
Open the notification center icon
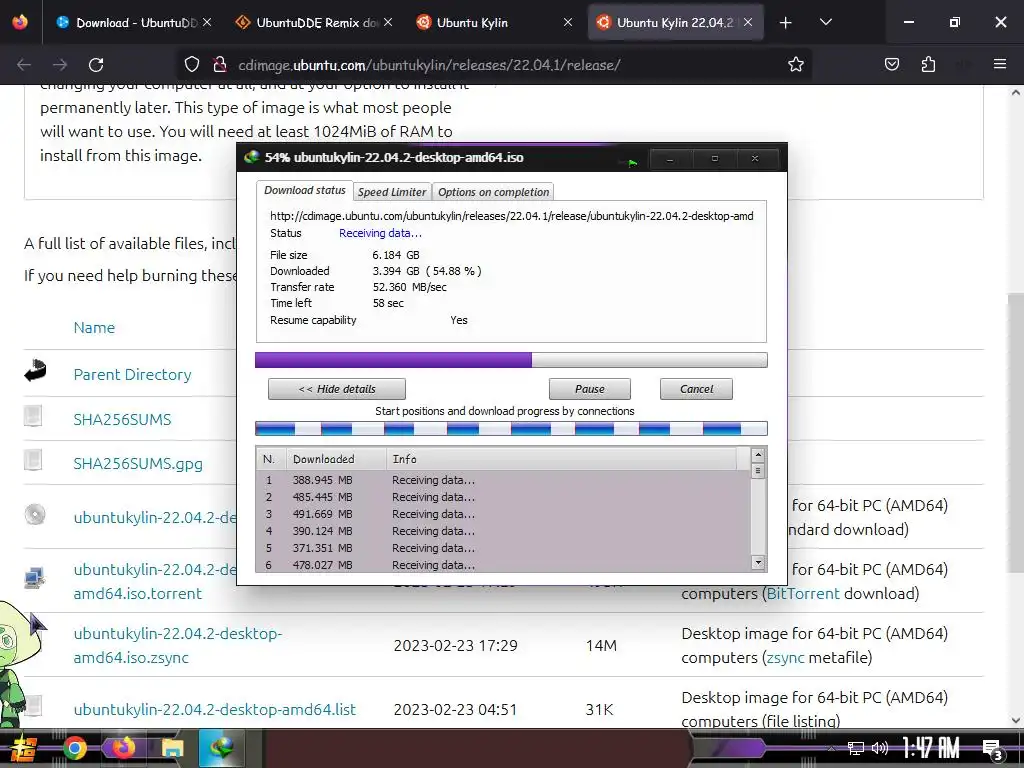tap(993, 750)
